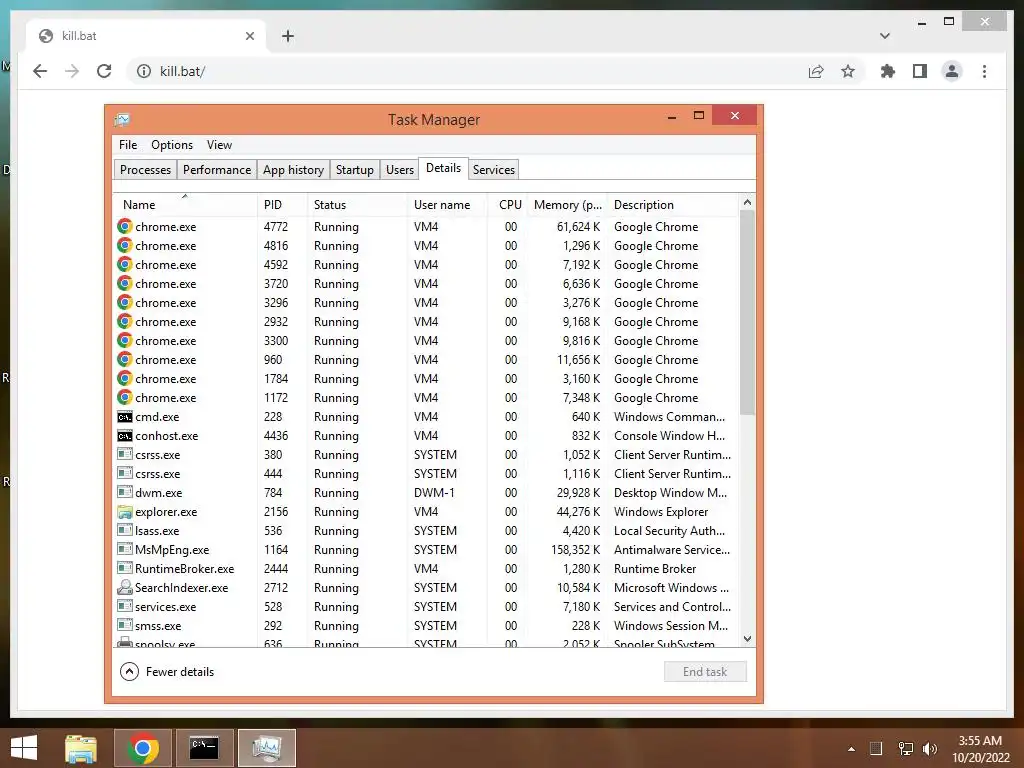
Task: Switch to the Services tab
Action: 494,170
